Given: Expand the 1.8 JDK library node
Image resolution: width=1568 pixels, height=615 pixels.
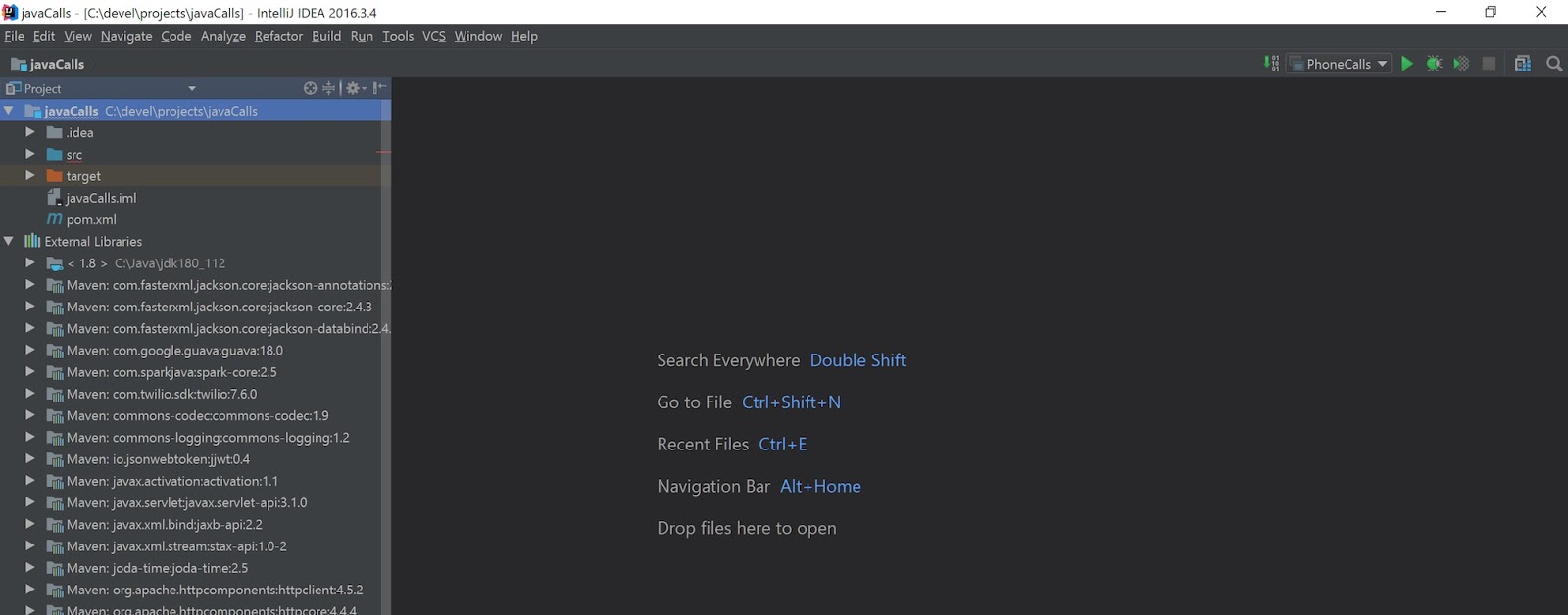Looking at the screenshot, I should (x=30, y=262).
